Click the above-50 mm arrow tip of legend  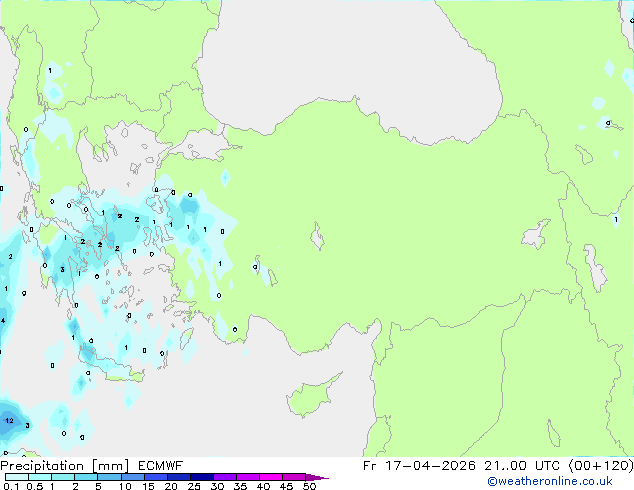317,477
